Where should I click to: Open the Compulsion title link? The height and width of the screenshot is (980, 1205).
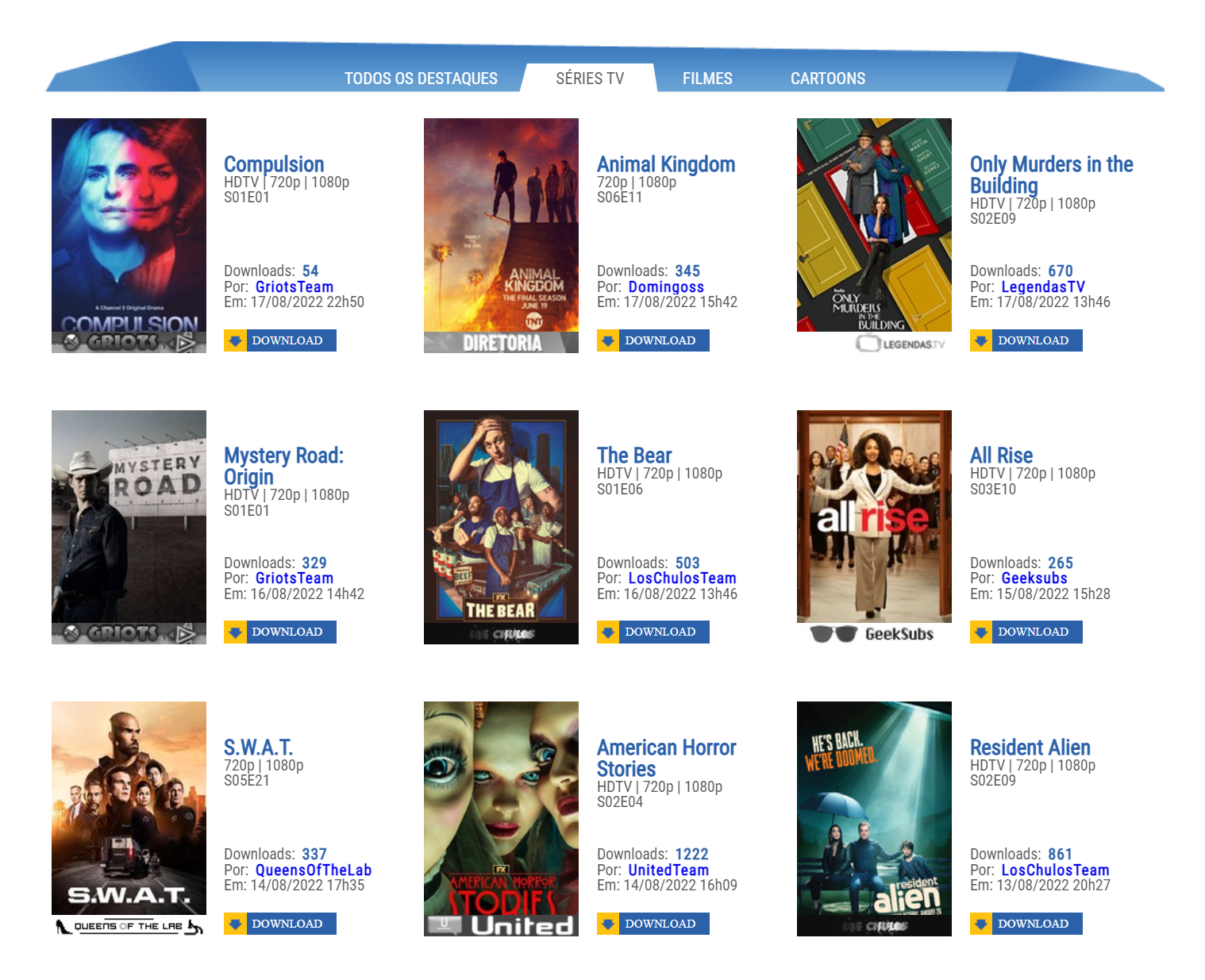pyautogui.click(x=274, y=164)
